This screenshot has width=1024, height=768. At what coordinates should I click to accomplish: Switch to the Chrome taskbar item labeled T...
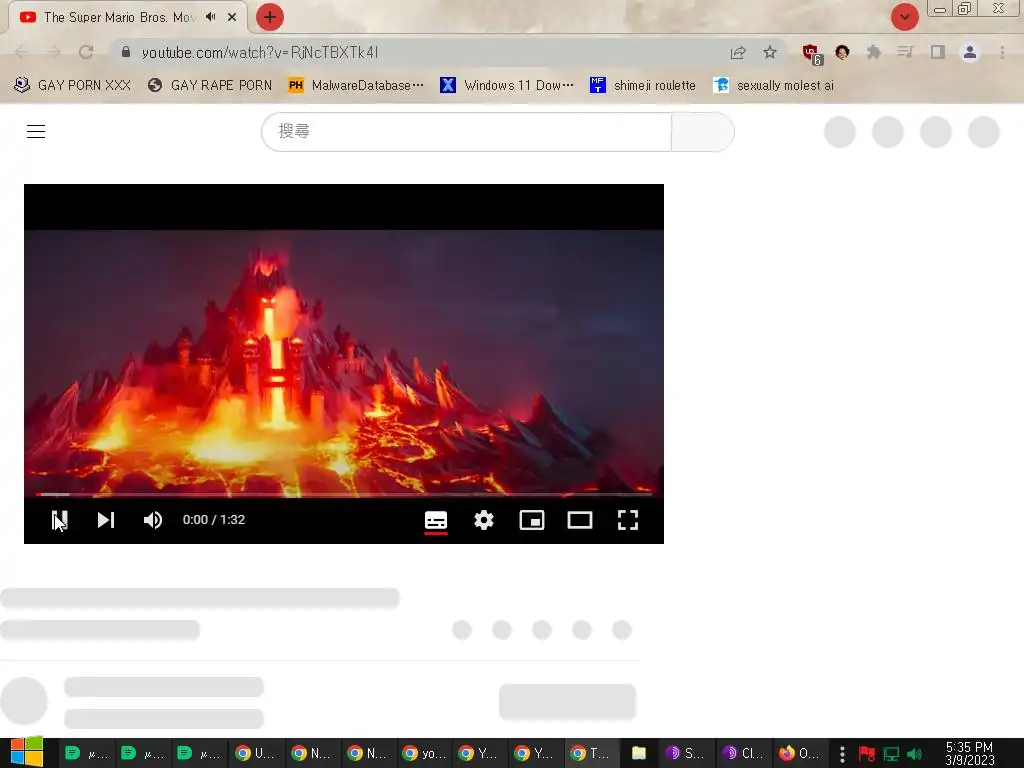coord(591,754)
